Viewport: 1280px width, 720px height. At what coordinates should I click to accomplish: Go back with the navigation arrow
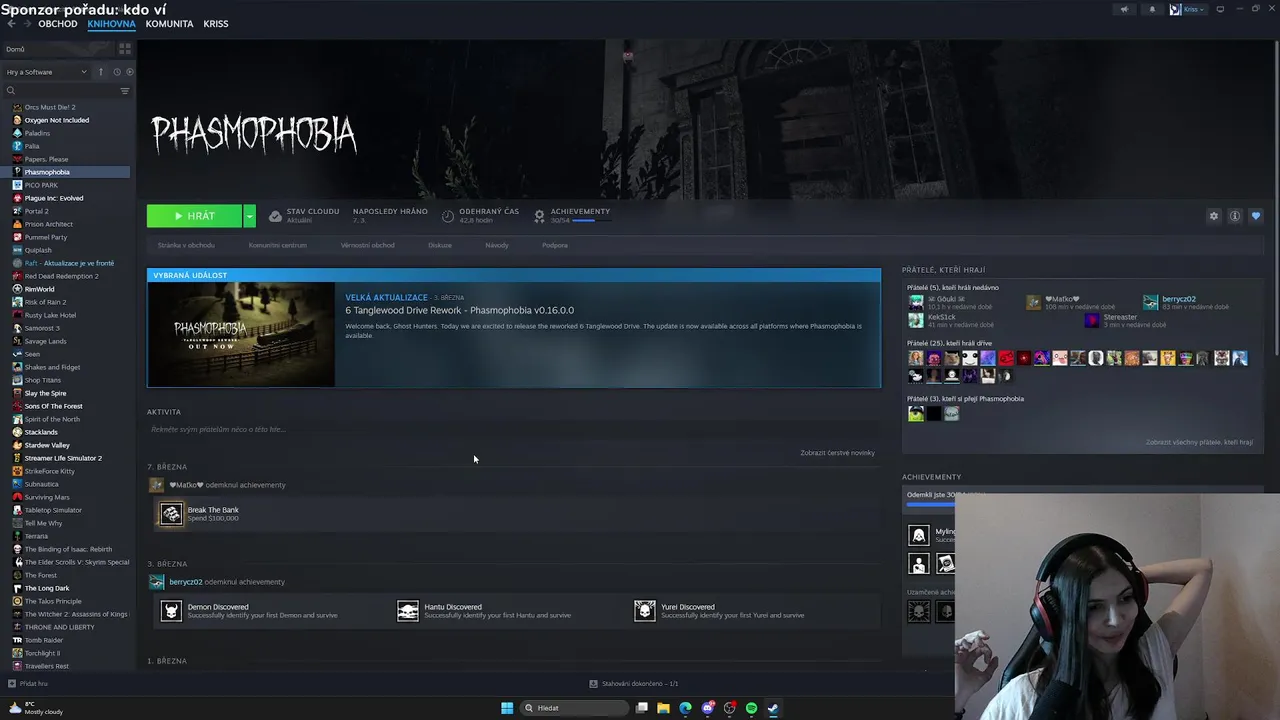click(12, 24)
